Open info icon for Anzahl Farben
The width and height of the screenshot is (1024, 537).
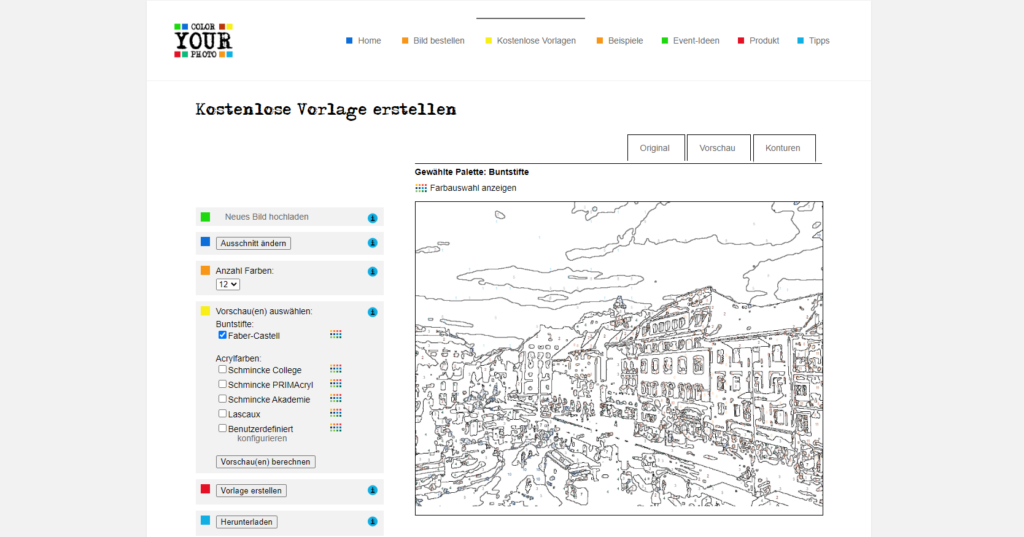click(372, 272)
